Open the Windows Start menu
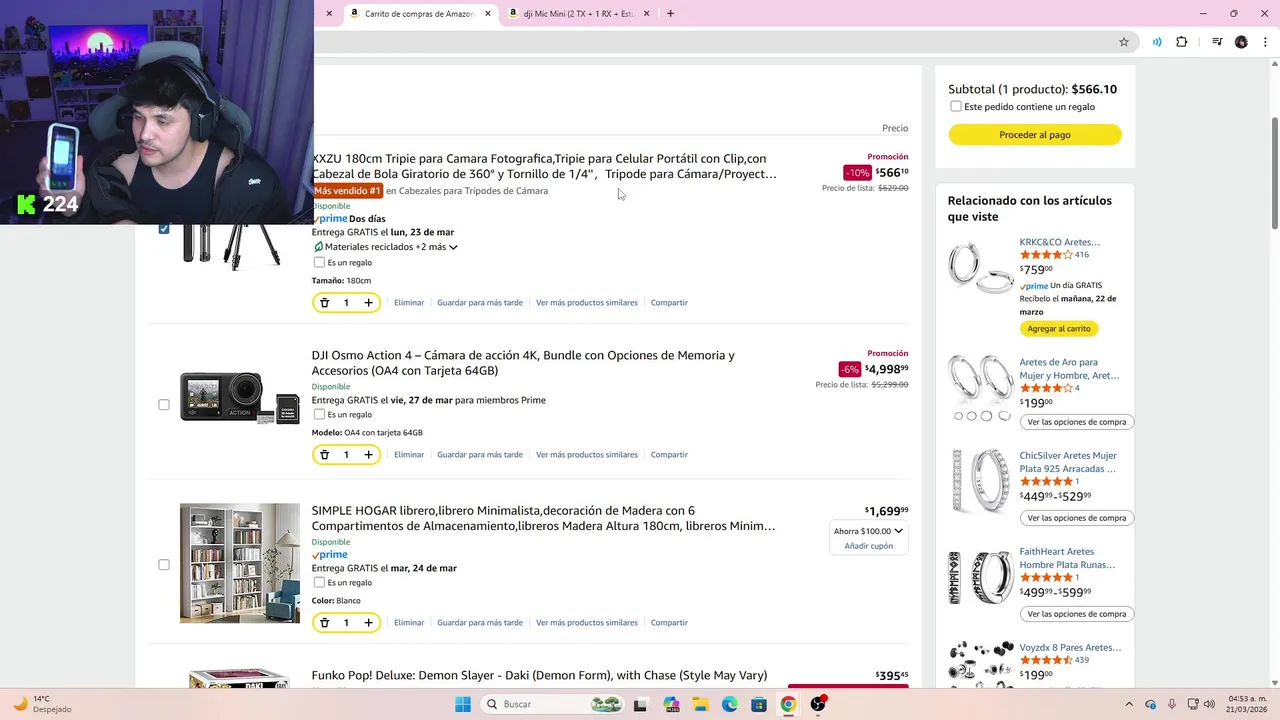 (463, 704)
